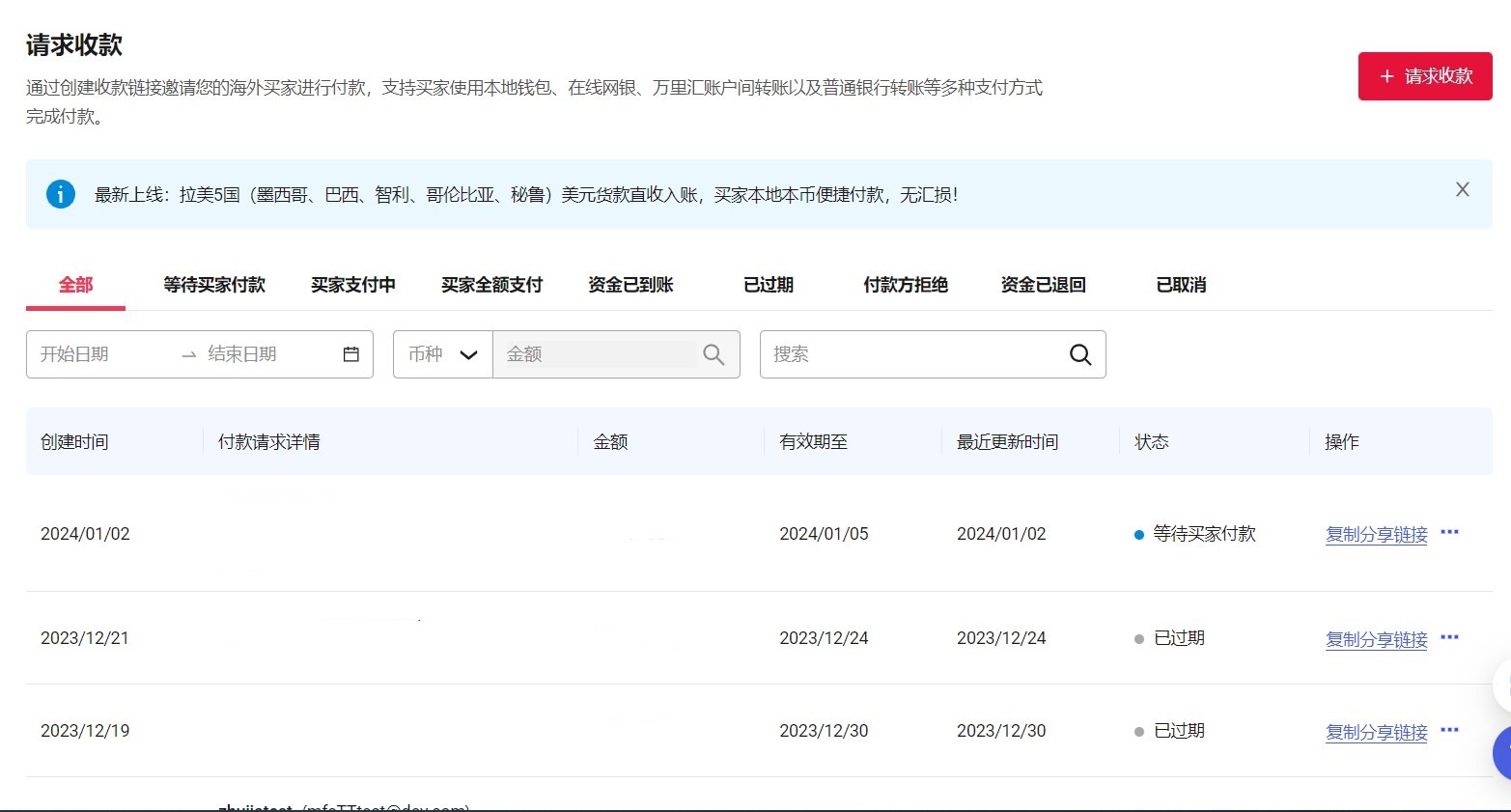Dismiss the 最新上线 info banner

1462,190
